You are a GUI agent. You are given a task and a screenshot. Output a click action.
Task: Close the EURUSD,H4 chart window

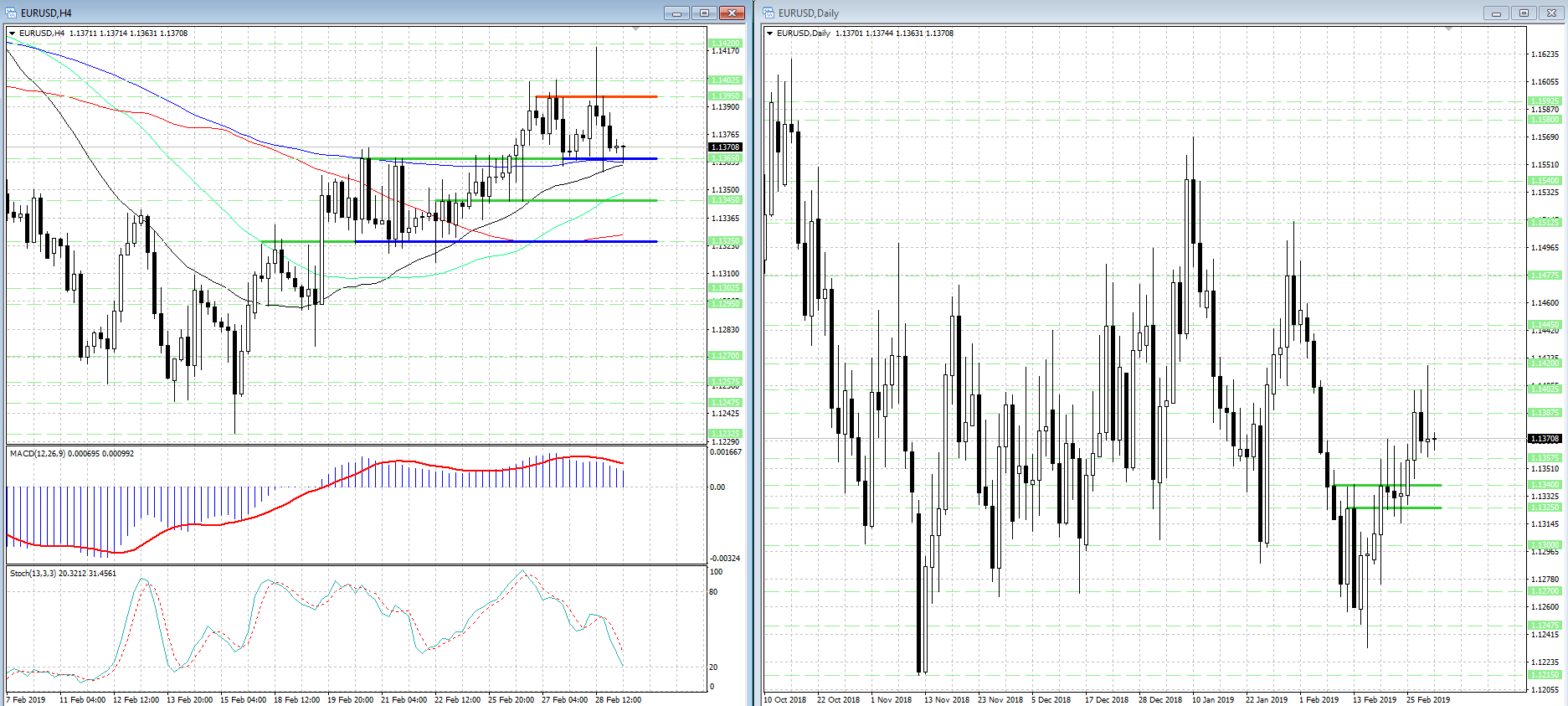click(732, 13)
